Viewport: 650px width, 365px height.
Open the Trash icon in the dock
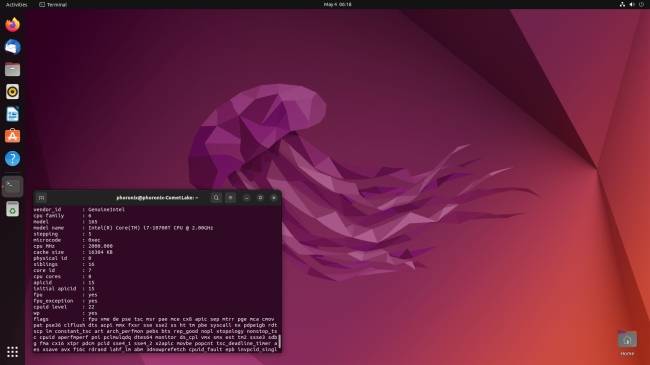pyautogui.click(x=12, y=209)
